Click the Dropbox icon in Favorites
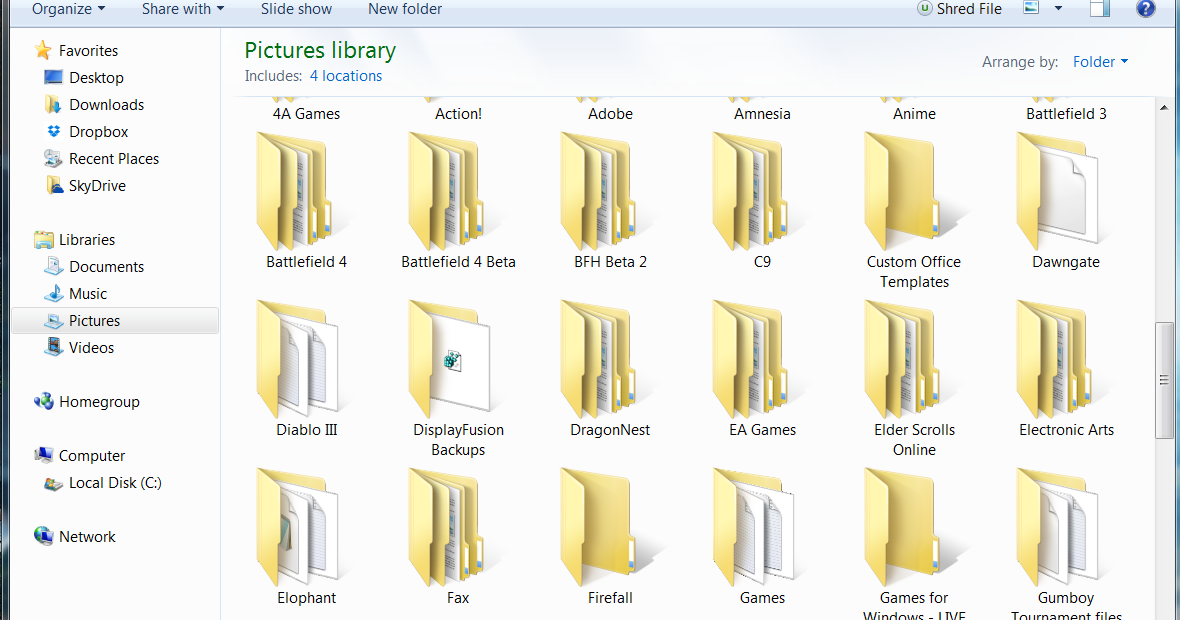This screenshot has width=1180, height=620. (x=53, y=131)
